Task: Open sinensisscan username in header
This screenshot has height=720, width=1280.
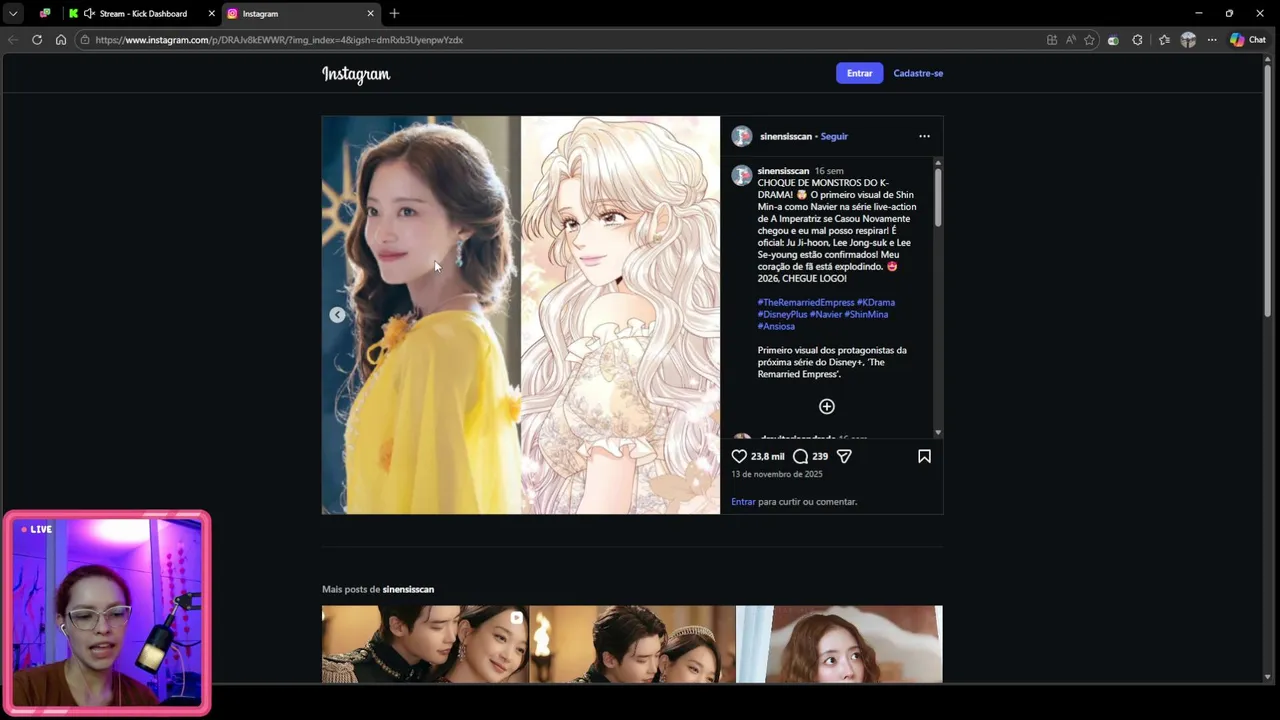Action: point(786,136)
